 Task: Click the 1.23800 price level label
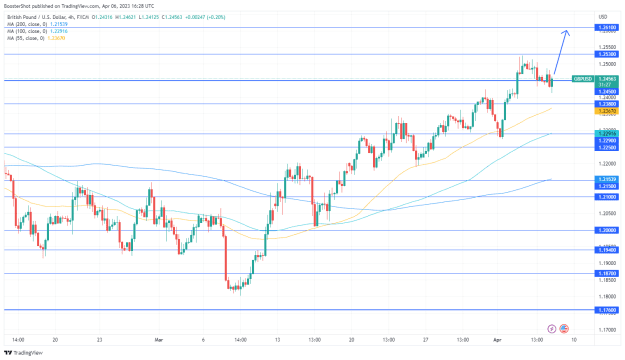click(x=607, y=104)
